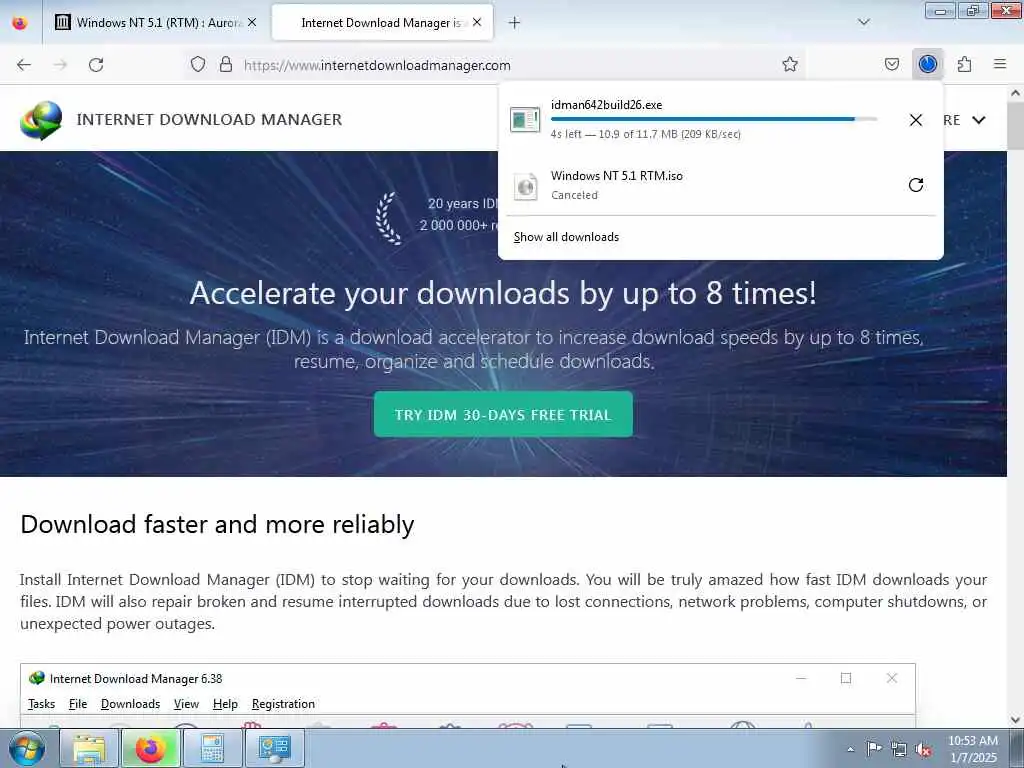Screen dimensions: 1024x768
Task: Click the Download faster and more reliably heading
Action: [x=217, y=524]
